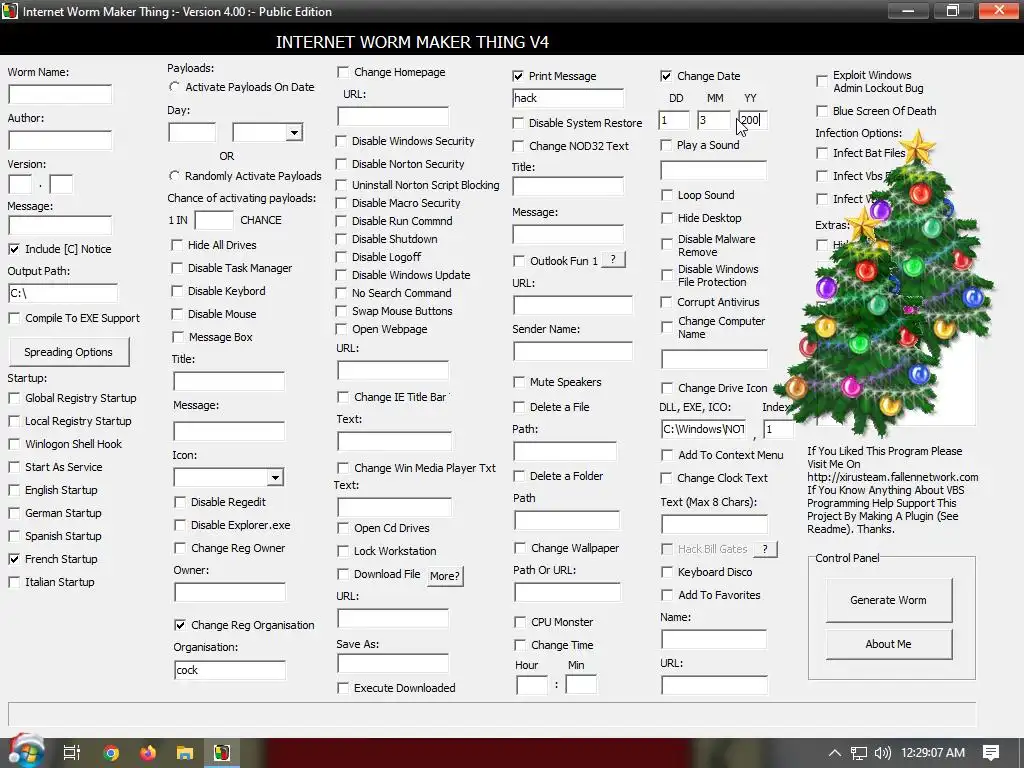Click the application icon in the title bar
Viewport: 1024px width, 768px height.
[10, 11]
